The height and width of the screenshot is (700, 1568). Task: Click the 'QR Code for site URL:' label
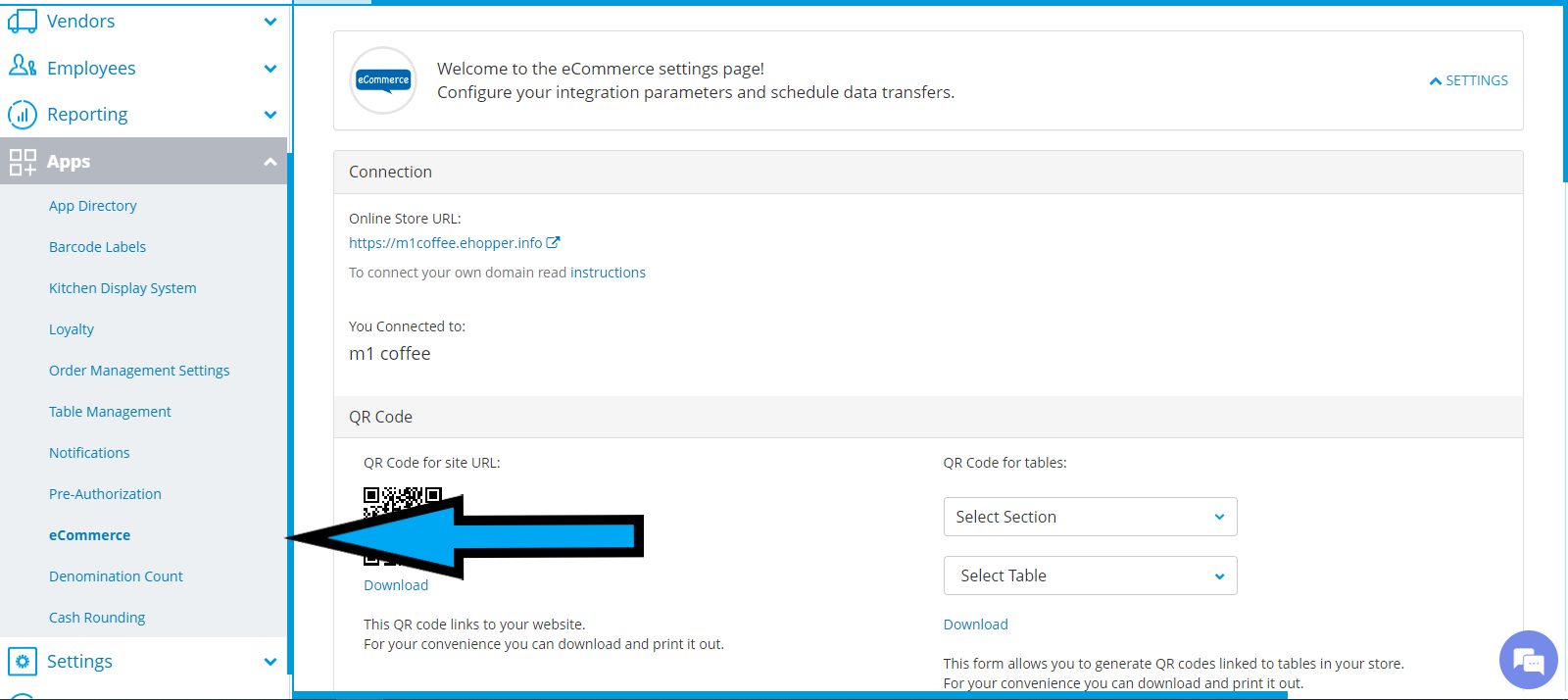[x=431, y=463]
